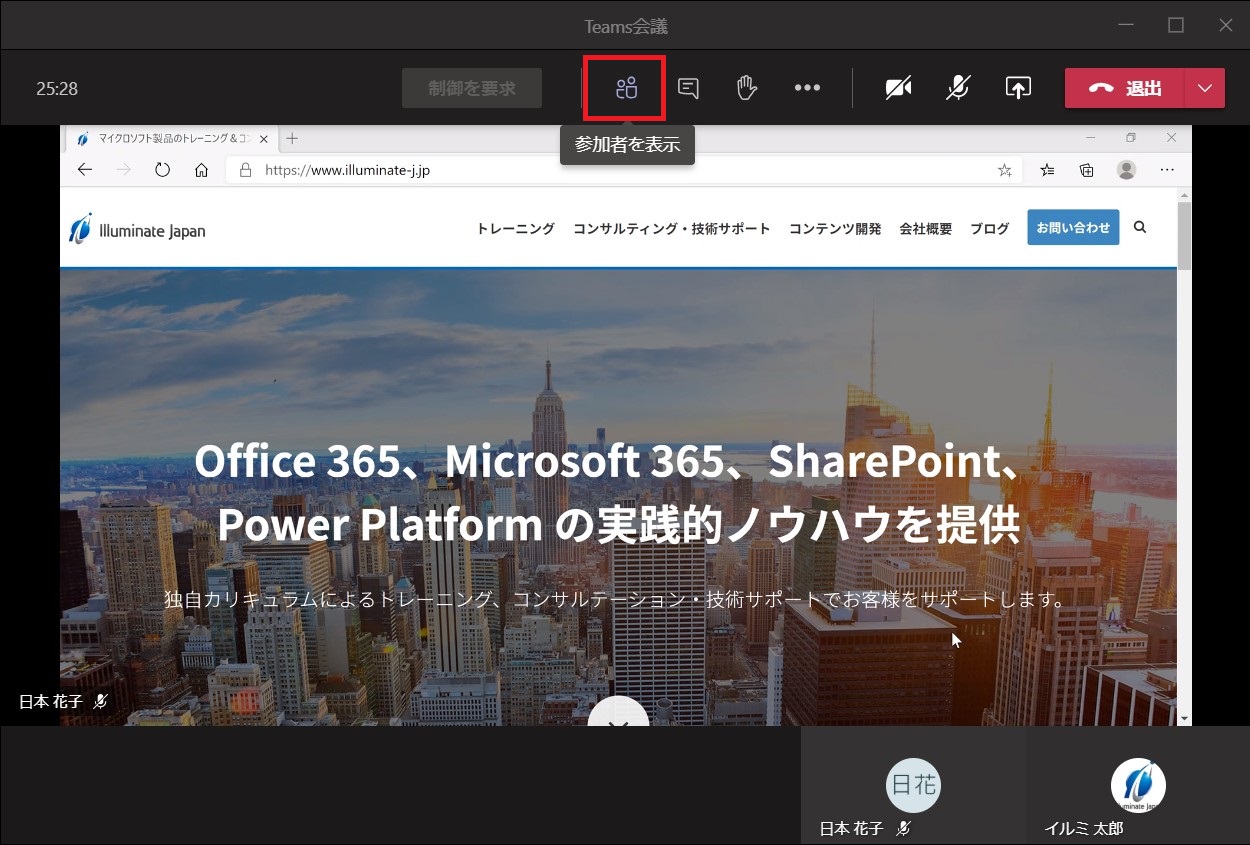Expand the leave options arrow next to 退出

click(x=1205, y=88)
